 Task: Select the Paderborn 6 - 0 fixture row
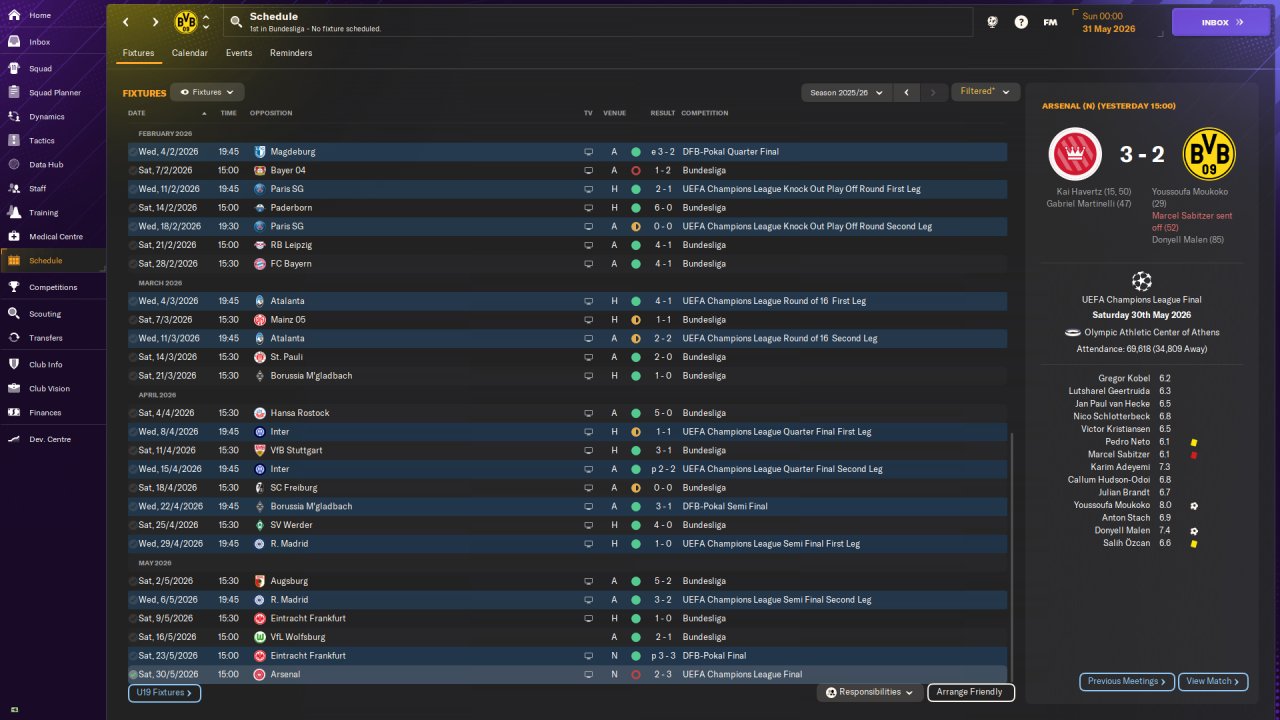(567, 208)
